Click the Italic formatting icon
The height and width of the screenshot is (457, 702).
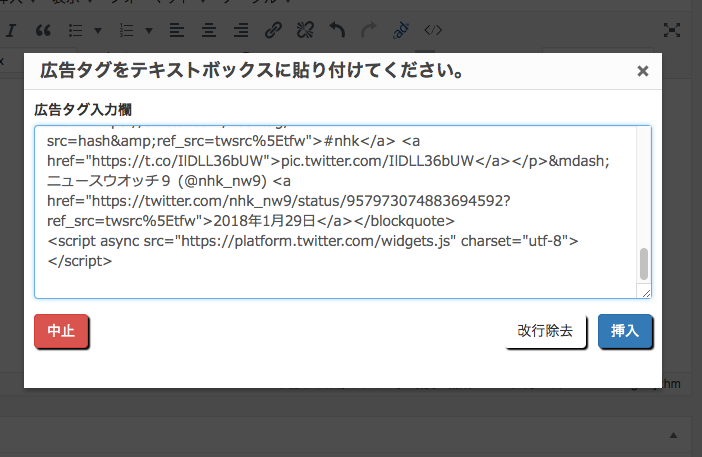tap(11, 30)
